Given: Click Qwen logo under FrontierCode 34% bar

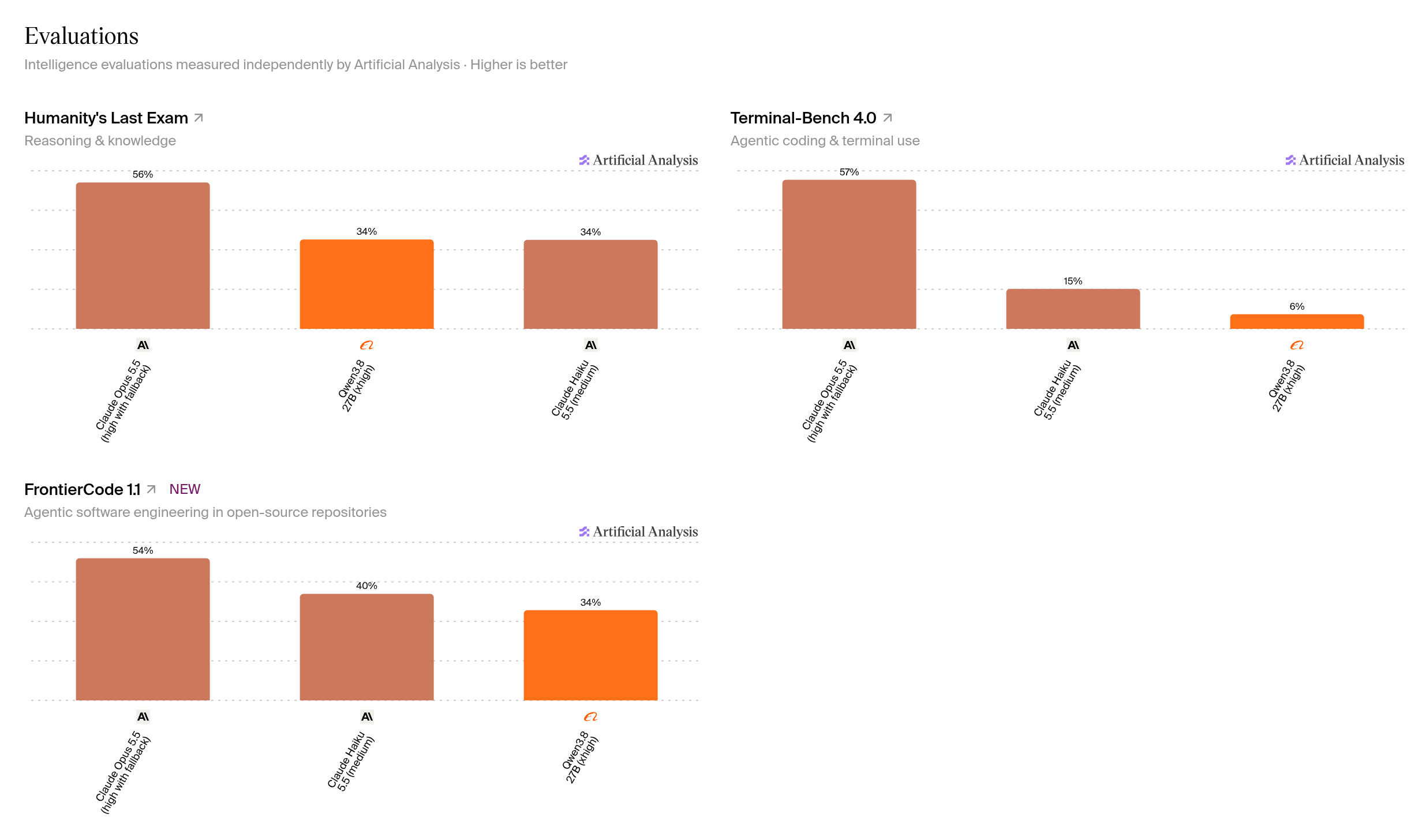Looking at the screenshot, I should tap(590, 717).
